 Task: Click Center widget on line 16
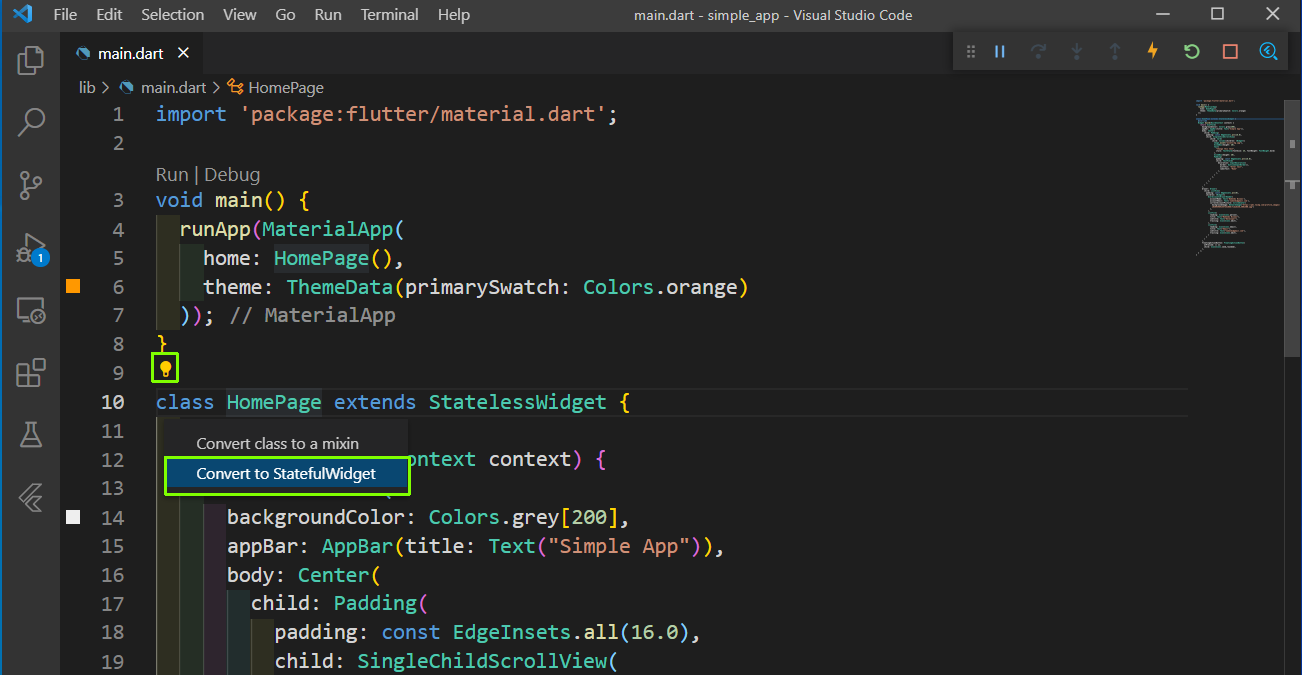pyautogui.click(x=334, y=575)
